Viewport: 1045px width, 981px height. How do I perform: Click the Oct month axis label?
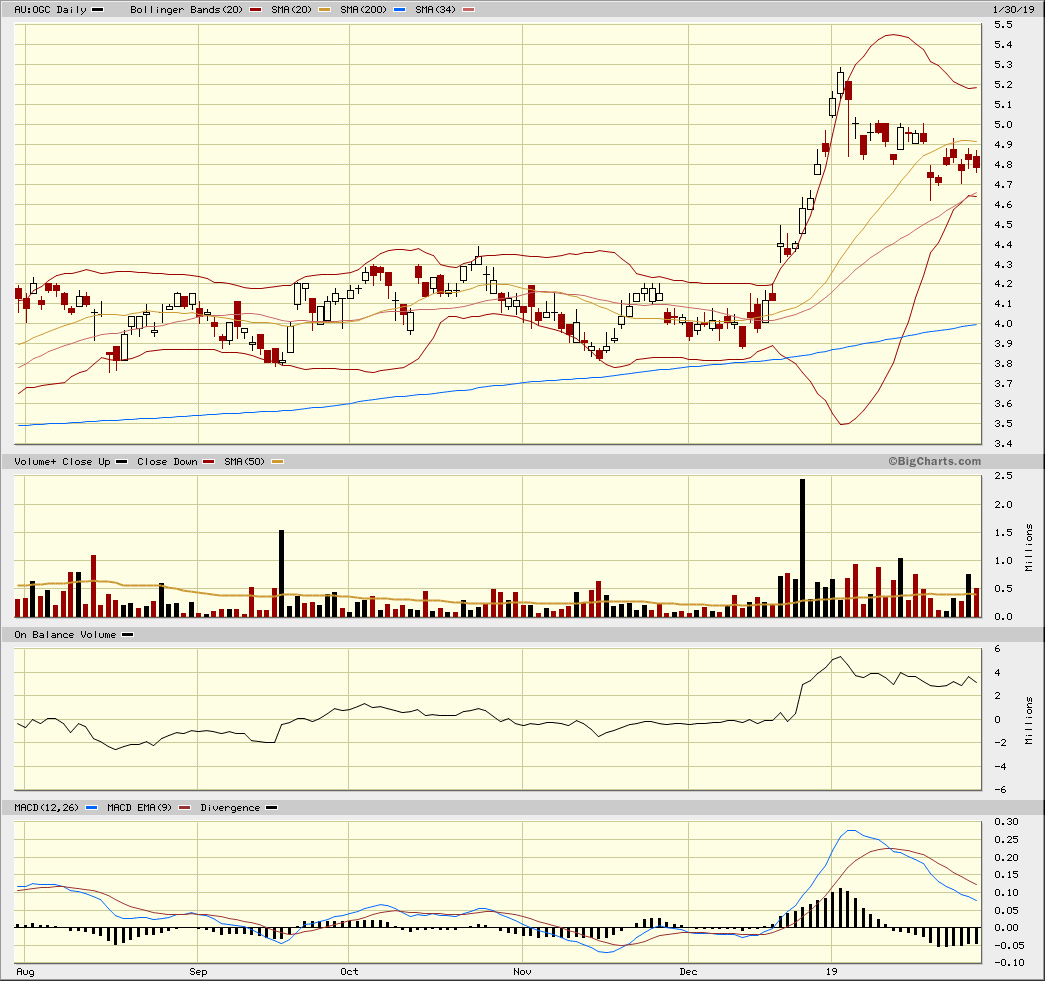(x=349, y=971)
